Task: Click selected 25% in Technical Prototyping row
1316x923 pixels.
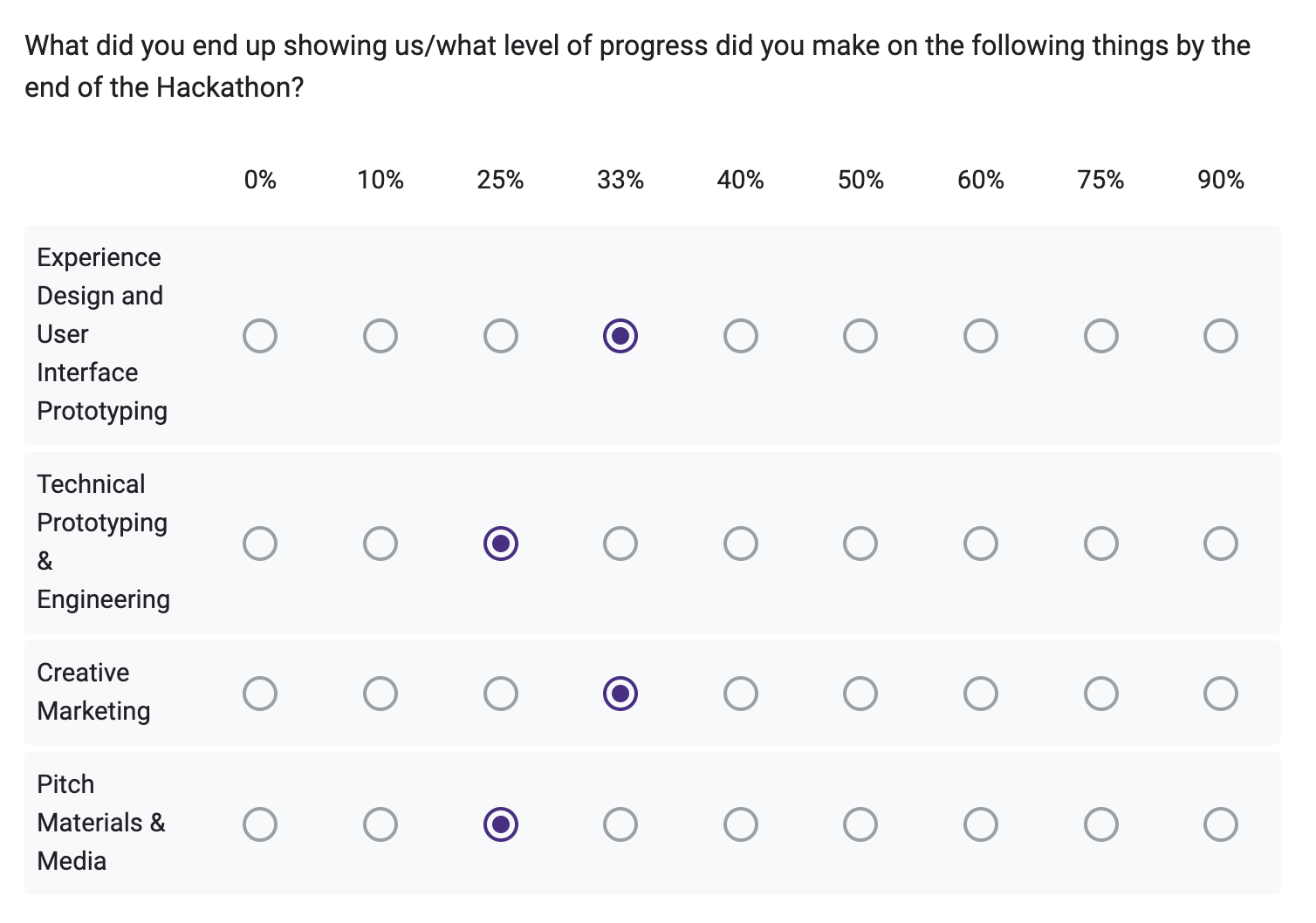Action: coord(501,544)
